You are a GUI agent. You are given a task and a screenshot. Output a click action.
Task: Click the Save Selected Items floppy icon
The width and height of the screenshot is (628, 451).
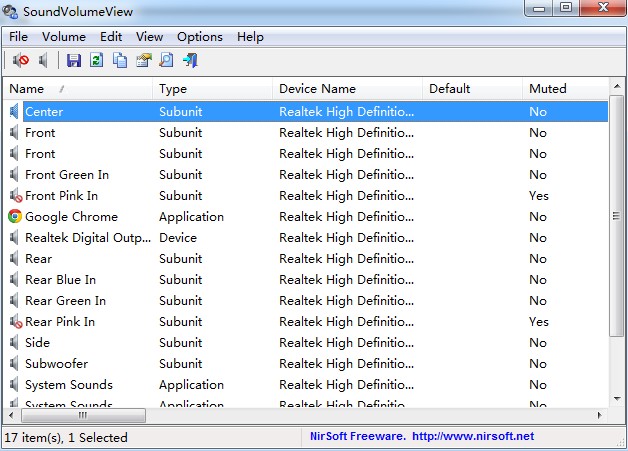pyautogui.click(x=74, y=60)
